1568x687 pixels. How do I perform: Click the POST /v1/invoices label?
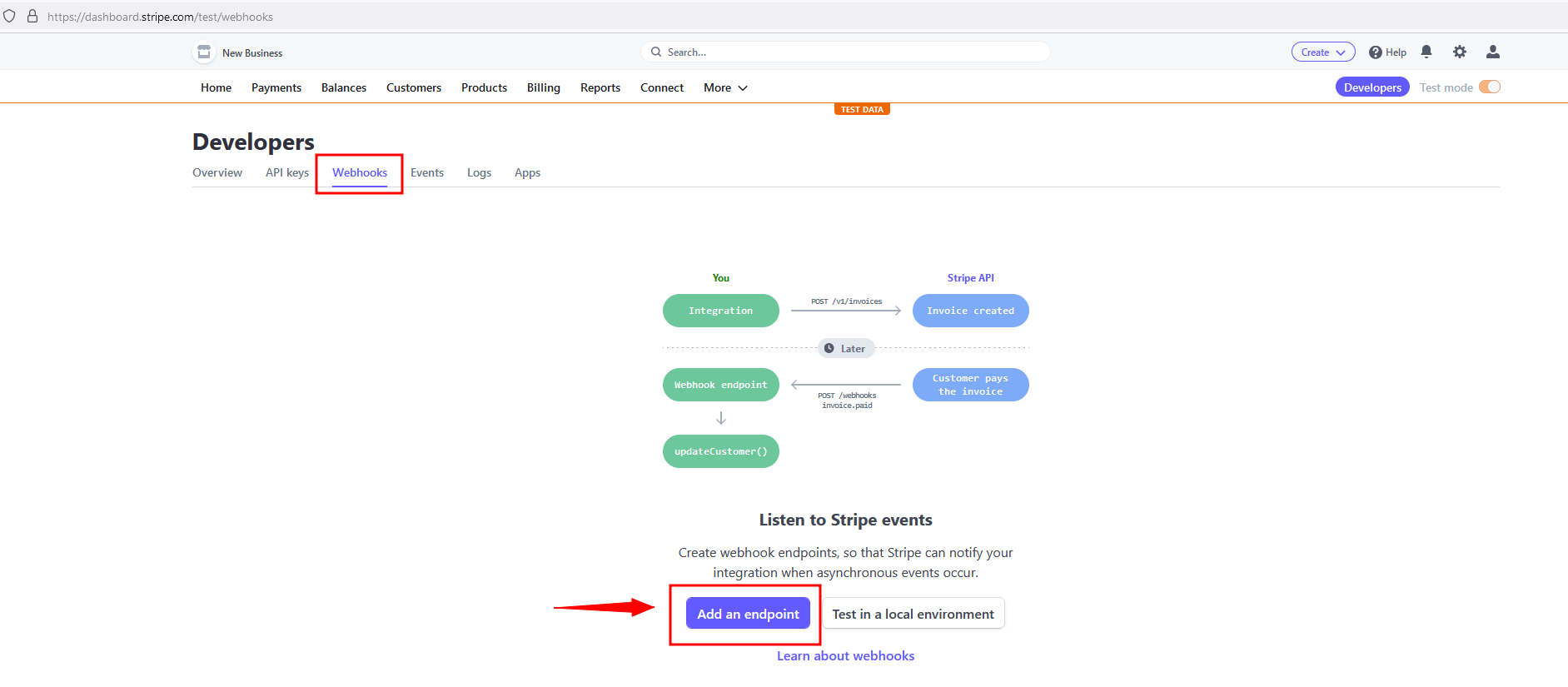coord(846,301)
